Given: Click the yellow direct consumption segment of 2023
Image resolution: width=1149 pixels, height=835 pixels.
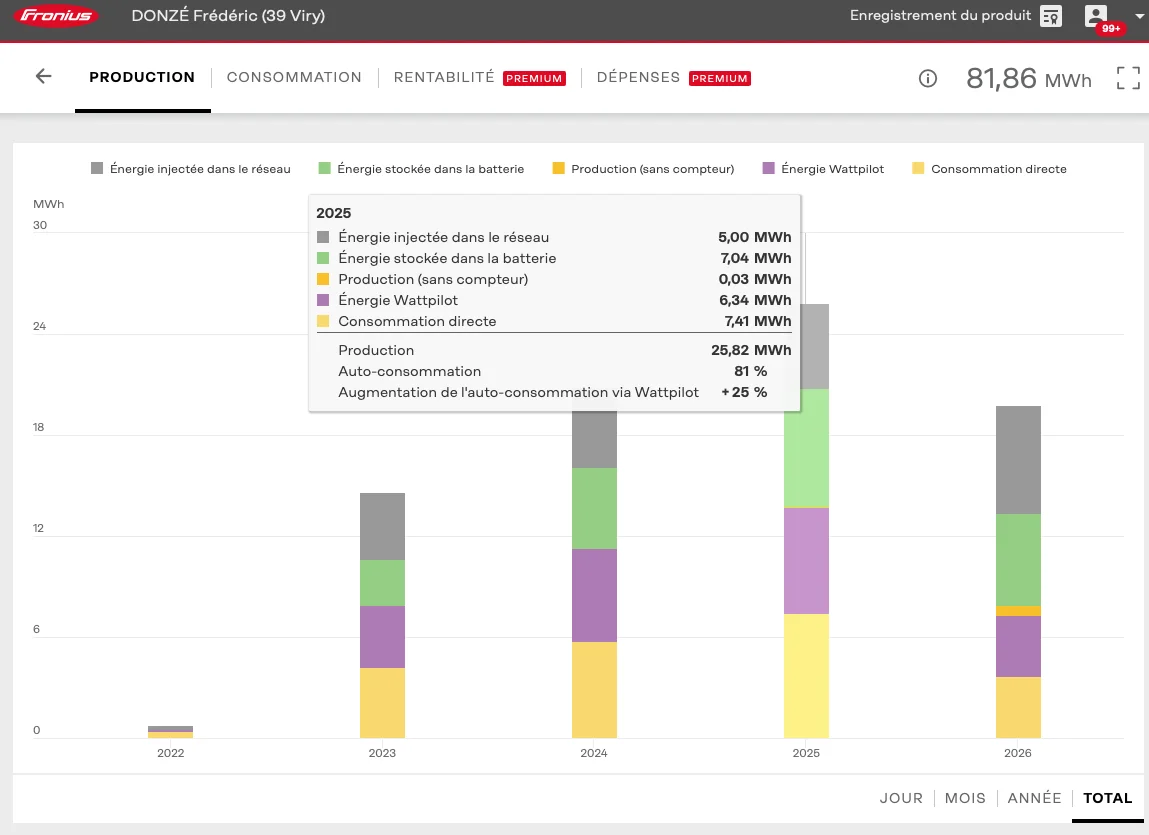Looking at the screenshot, I should 383,703.
